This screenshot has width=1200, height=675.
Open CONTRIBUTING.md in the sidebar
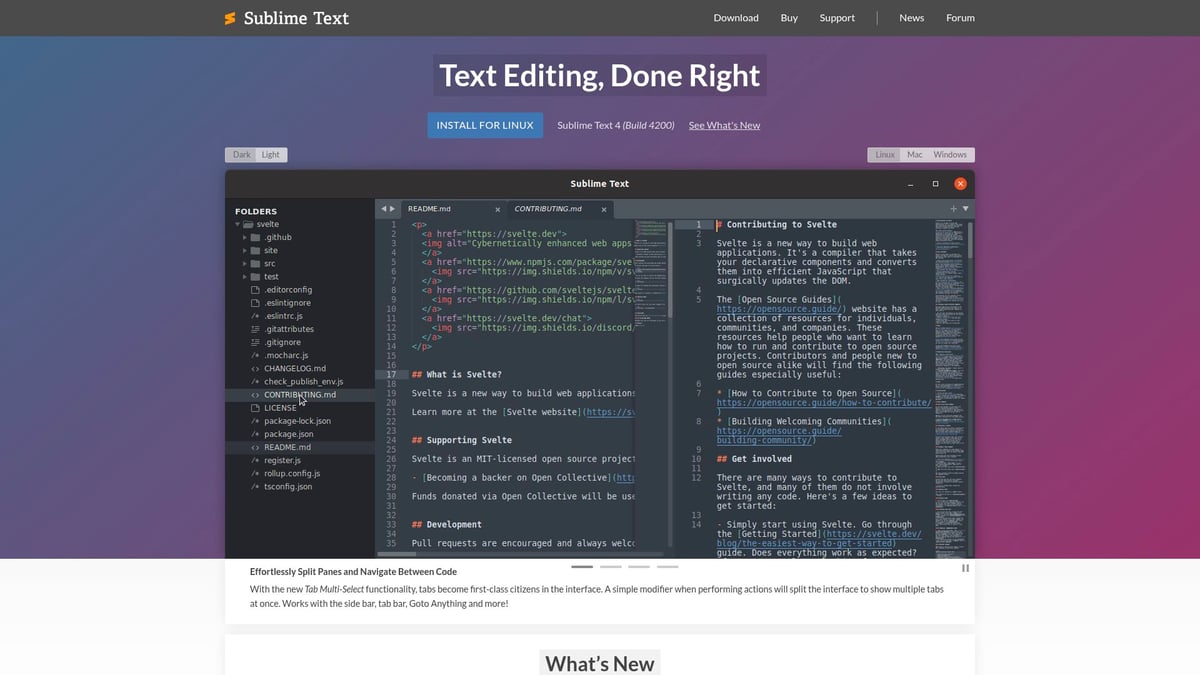300,395
